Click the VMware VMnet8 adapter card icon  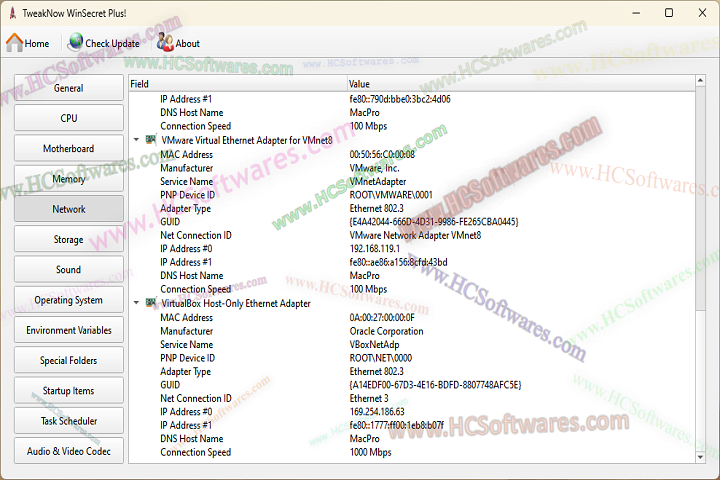[x=151, y=140]
